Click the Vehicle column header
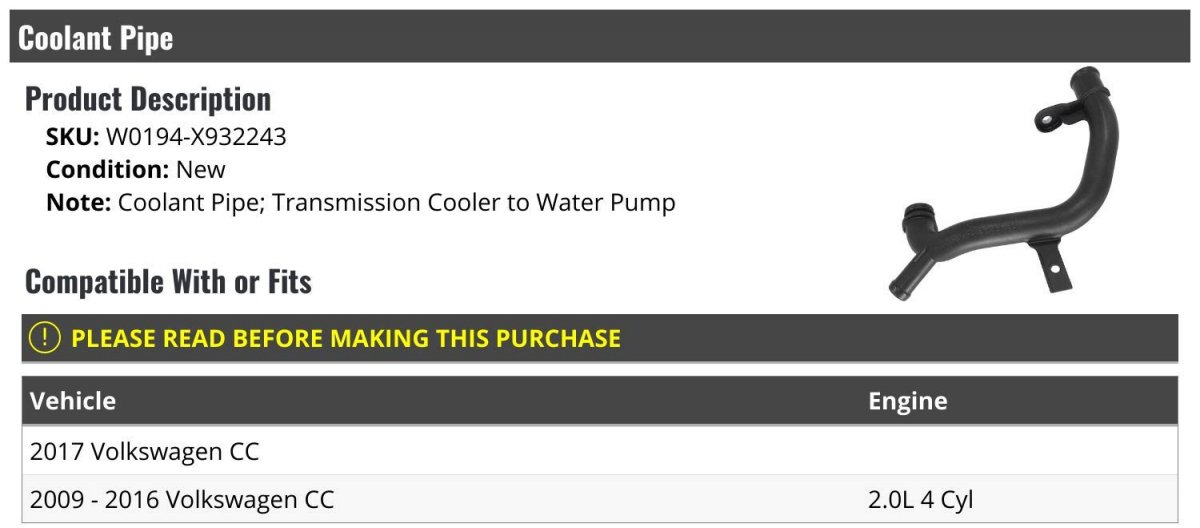1200x528 pixels. [x=73, y=401]
